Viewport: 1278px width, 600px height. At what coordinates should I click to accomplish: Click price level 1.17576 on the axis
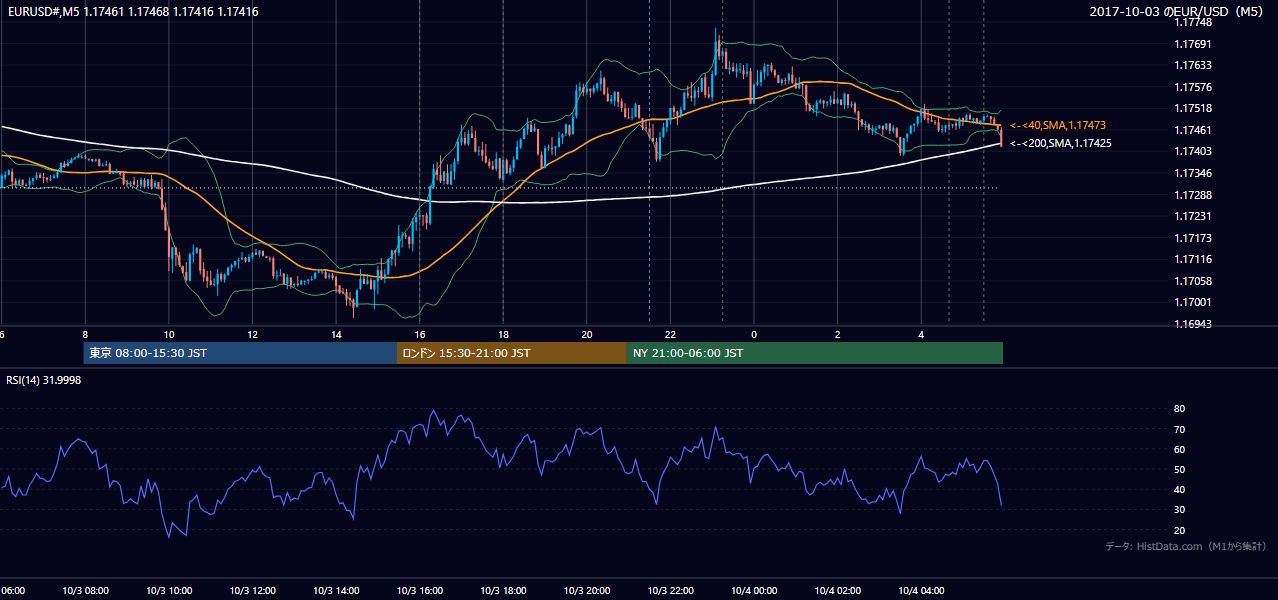[x=1193, y=87]
